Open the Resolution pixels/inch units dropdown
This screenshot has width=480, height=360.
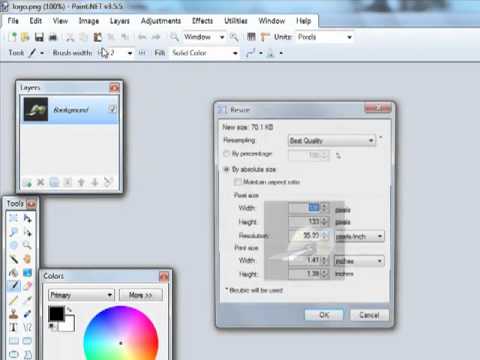[359, 236]
